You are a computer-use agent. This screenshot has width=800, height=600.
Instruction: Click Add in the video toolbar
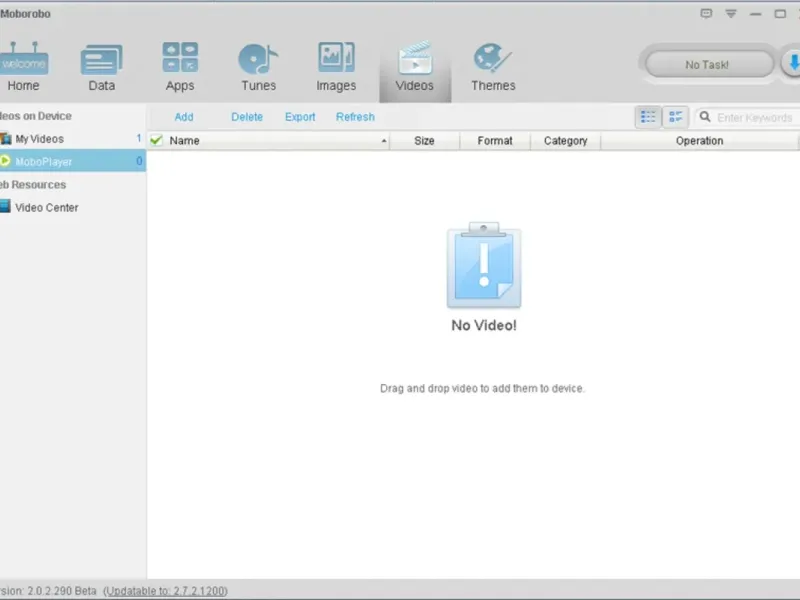pos(184,117)
